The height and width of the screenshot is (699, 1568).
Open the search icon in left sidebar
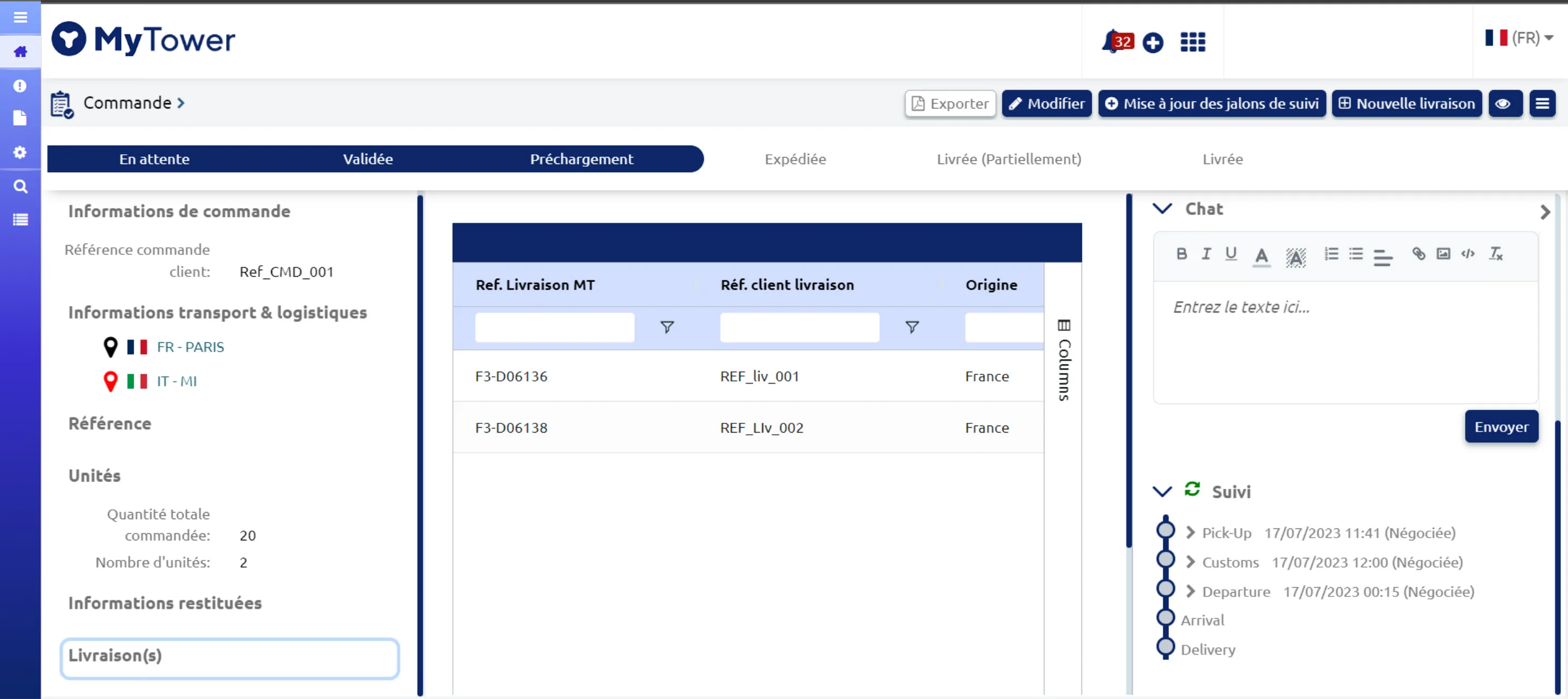point(20,186)
